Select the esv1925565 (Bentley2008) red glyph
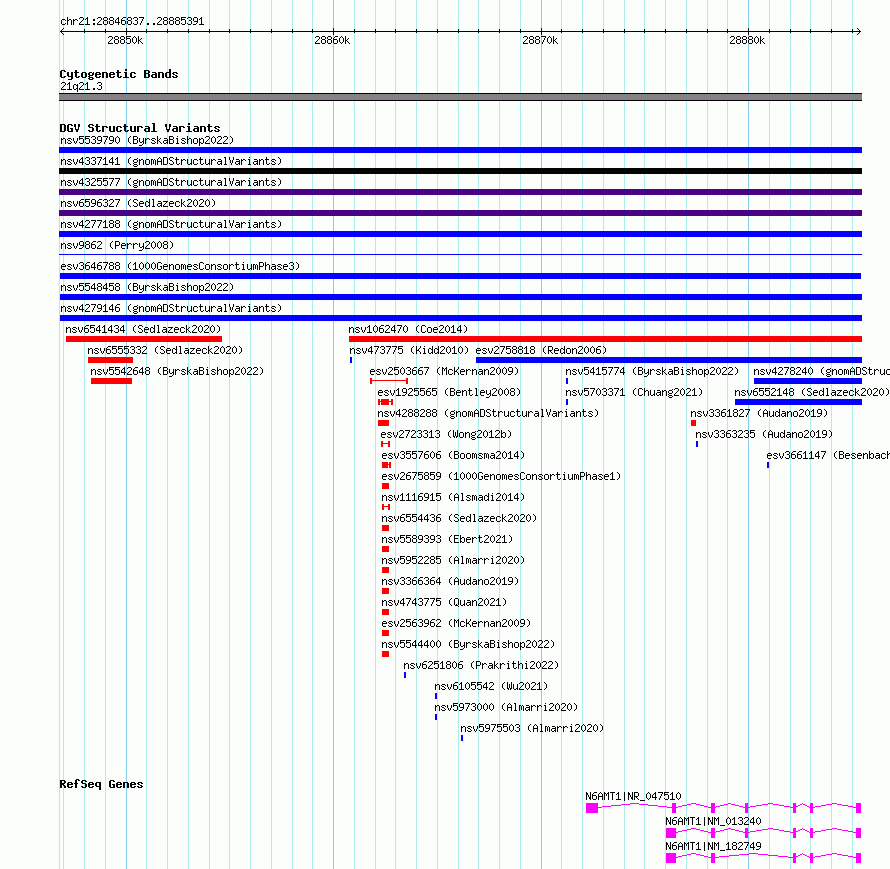The width and height of the screenshot is (890, 869). (385, 402)
